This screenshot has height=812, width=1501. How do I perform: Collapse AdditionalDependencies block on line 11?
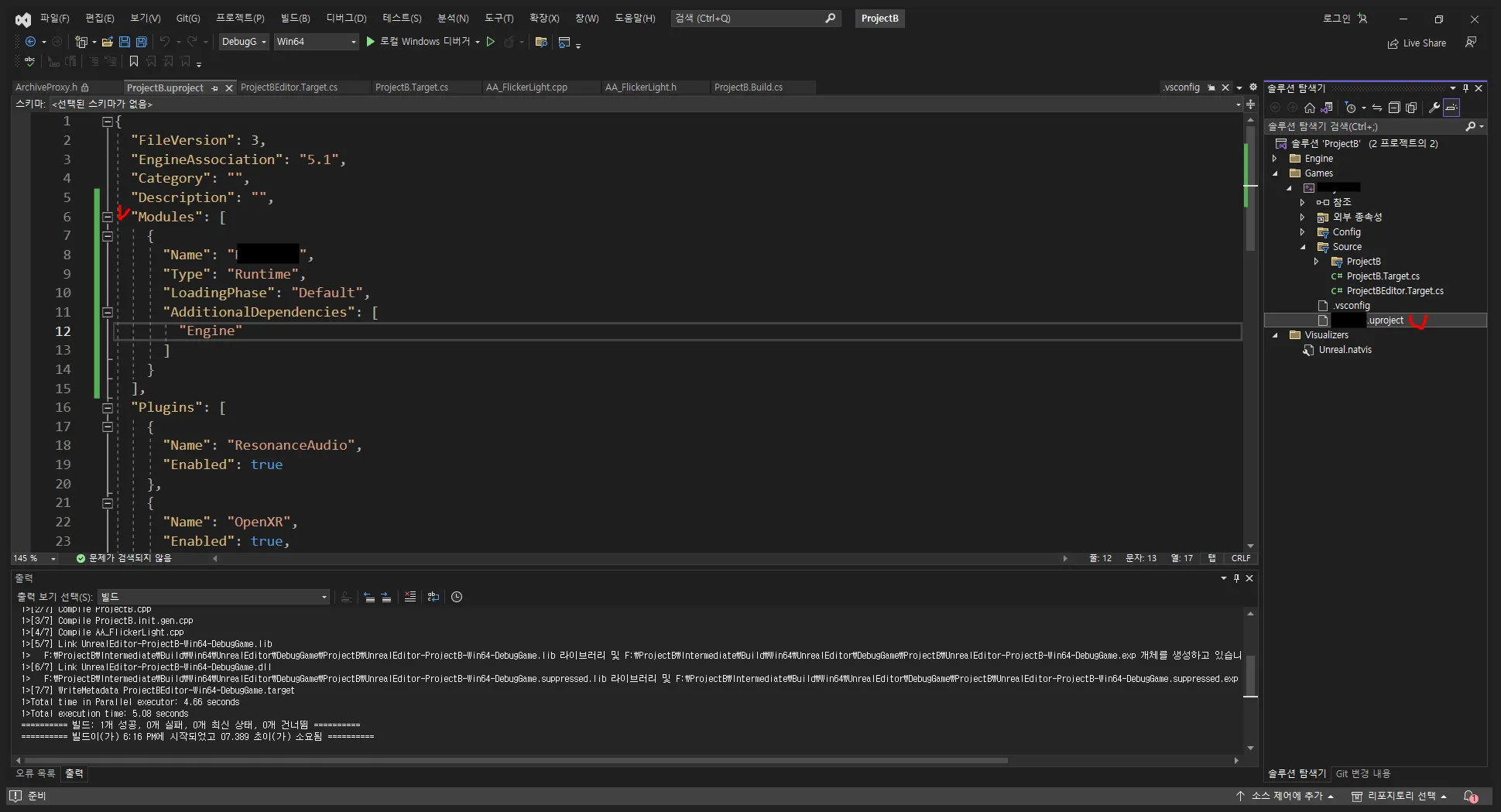108,313
